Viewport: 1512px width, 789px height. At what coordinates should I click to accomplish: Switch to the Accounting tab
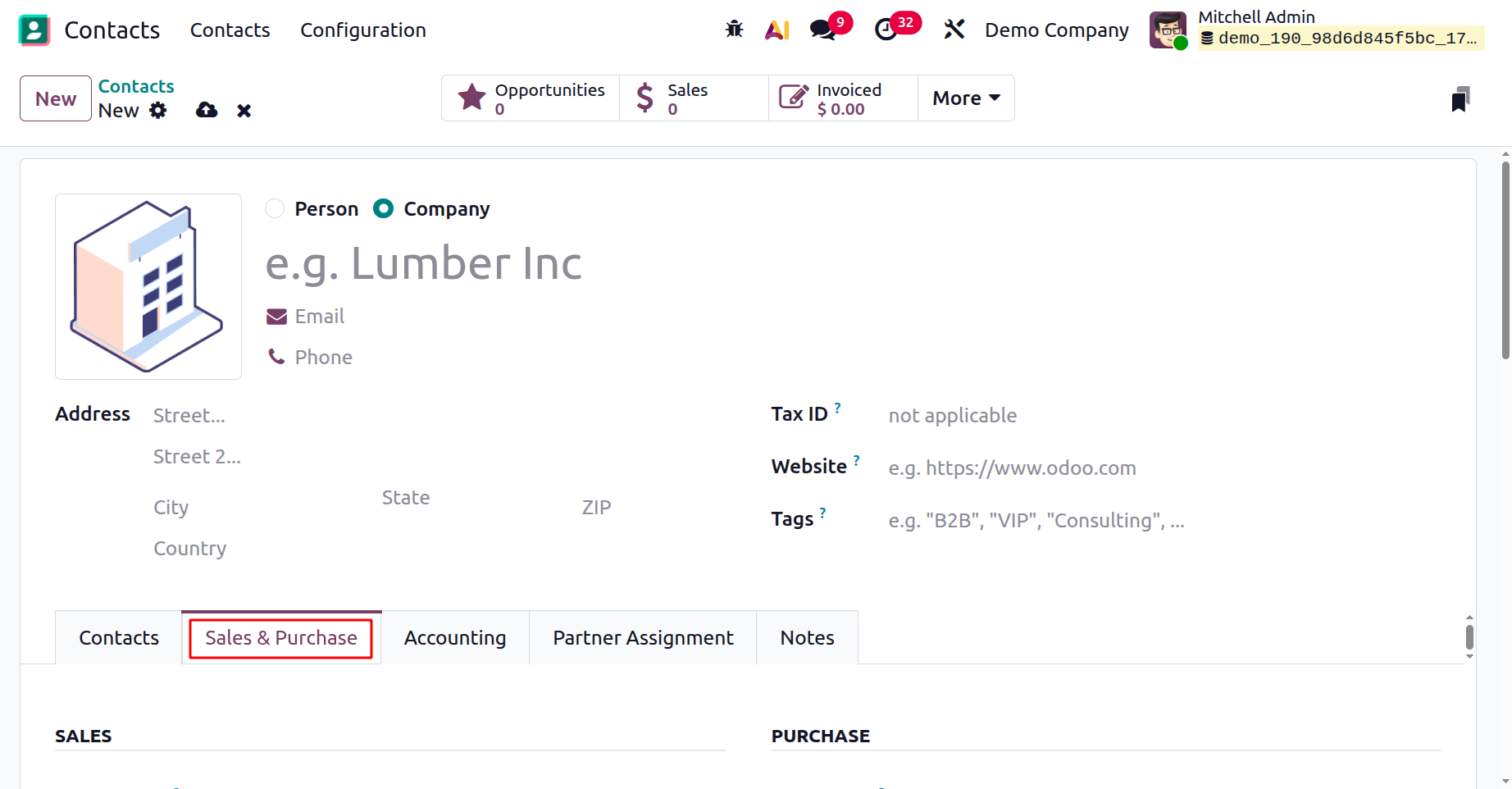coord(455,638)
